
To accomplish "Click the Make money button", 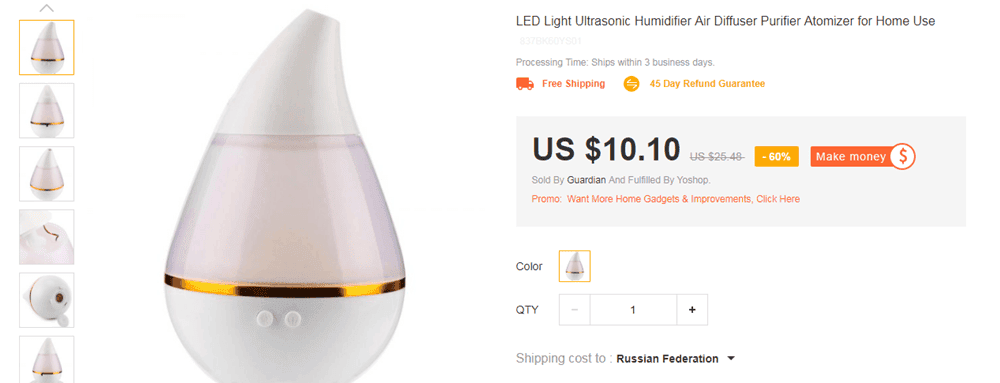I will 863,156.
